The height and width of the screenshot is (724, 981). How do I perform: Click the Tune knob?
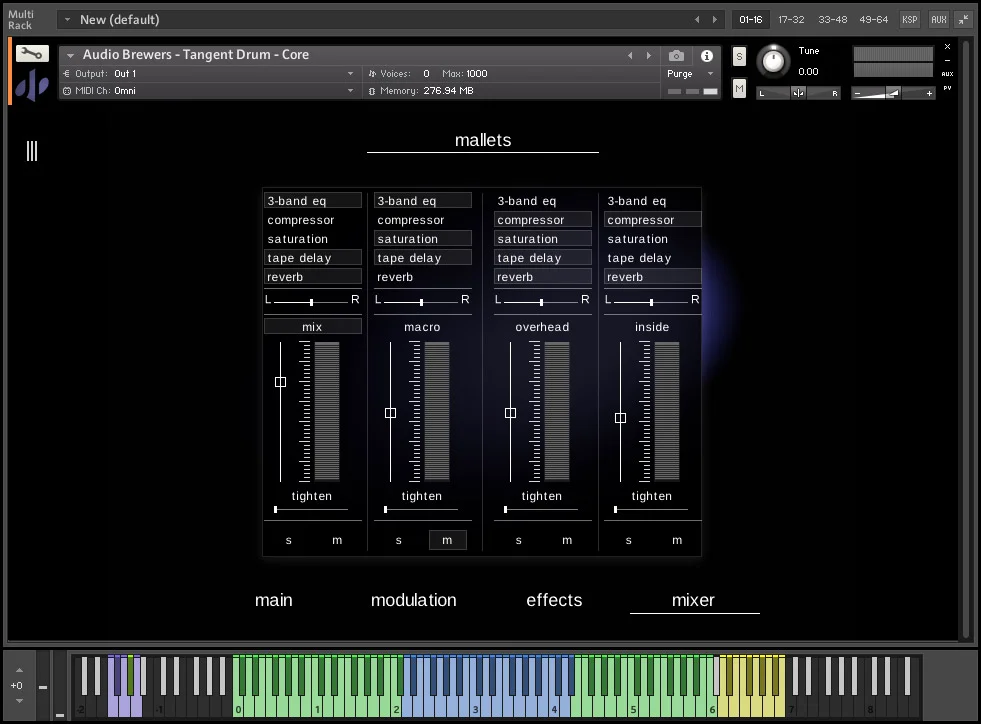click(x=773, y=62)
